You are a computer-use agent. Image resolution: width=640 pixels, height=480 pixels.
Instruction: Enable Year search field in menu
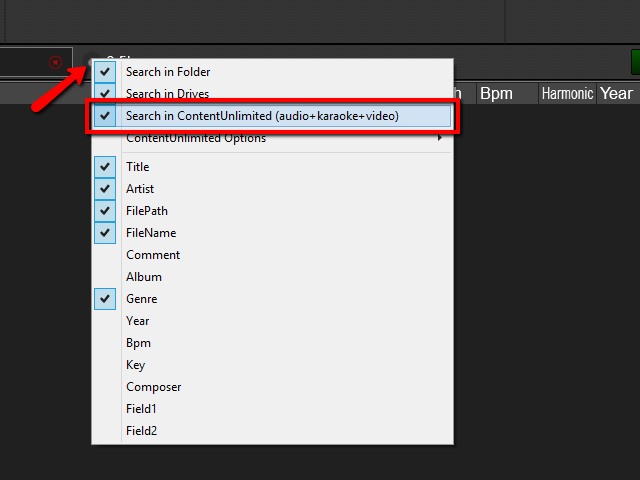click(x=272, y=321)
